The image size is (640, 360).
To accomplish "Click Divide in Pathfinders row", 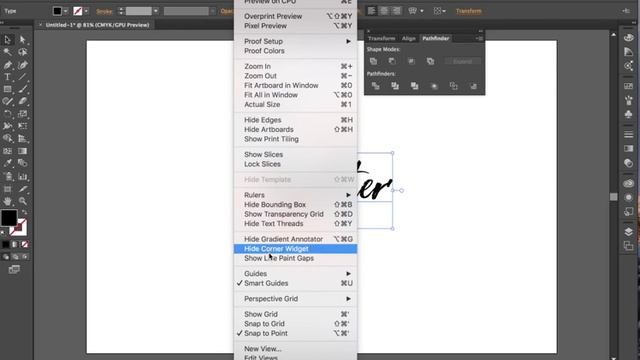I will (376, 86).
